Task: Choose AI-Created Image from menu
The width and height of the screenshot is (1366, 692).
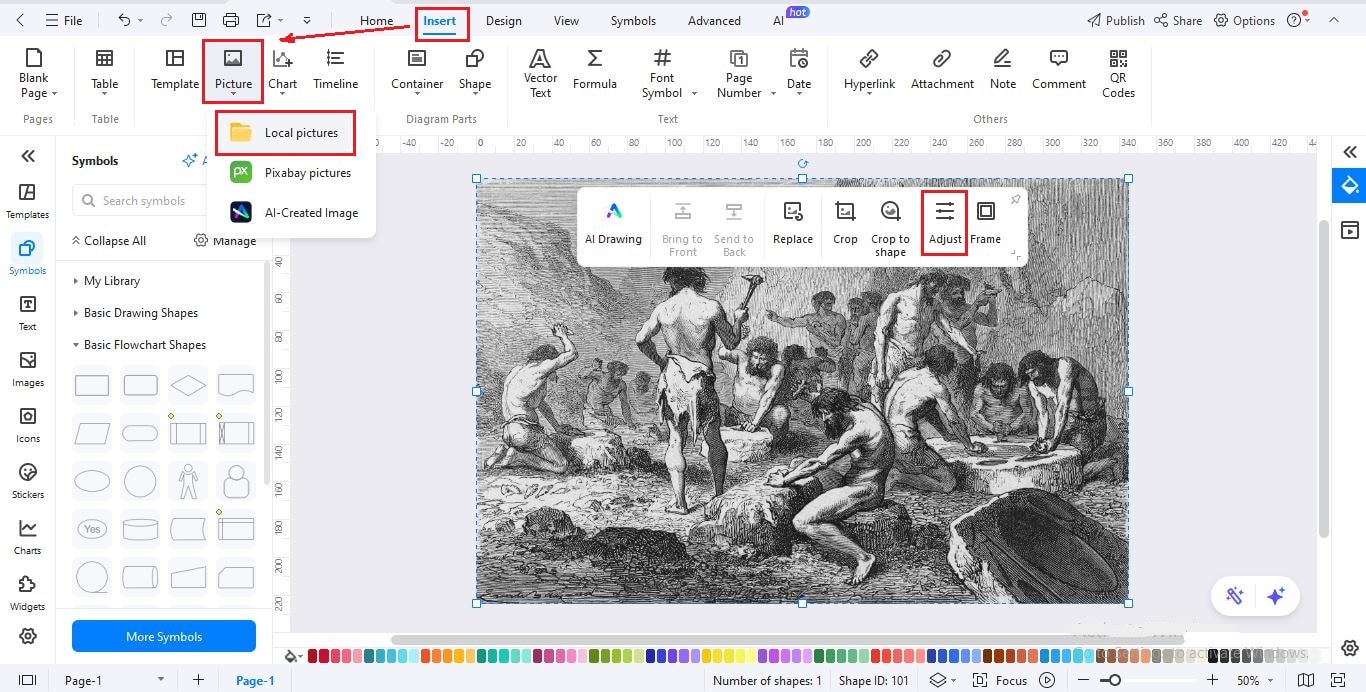Action: click(293, 212)
